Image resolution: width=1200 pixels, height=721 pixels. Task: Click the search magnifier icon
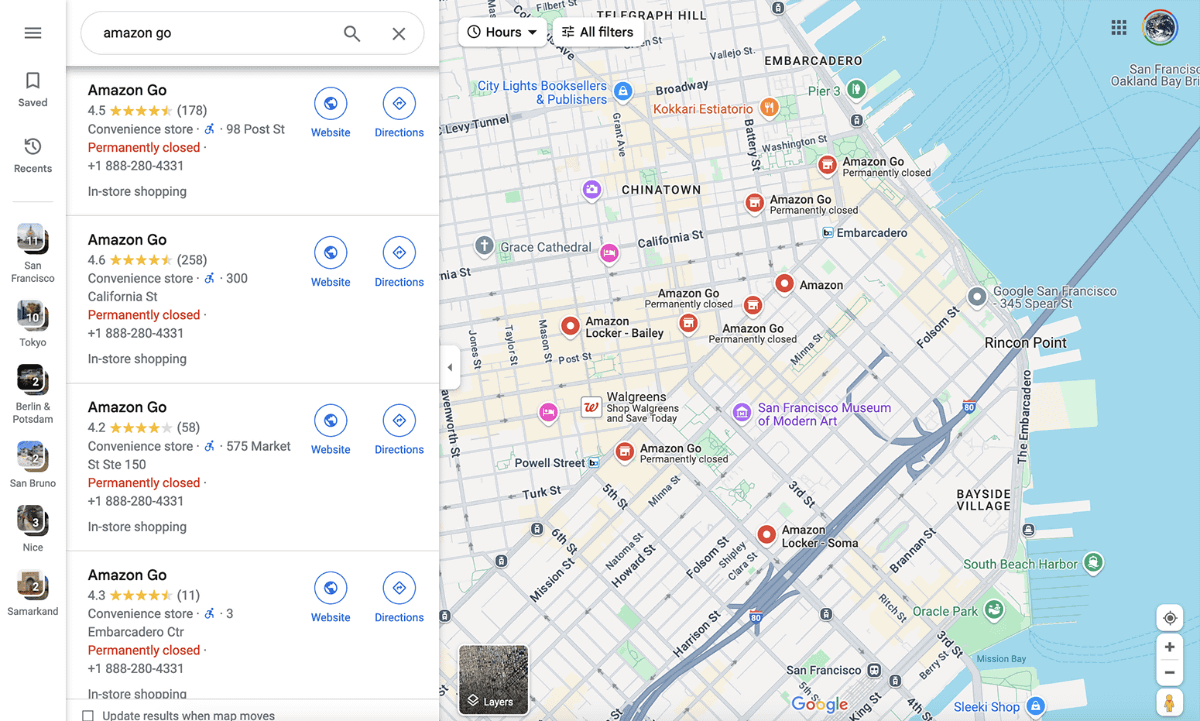352,33
